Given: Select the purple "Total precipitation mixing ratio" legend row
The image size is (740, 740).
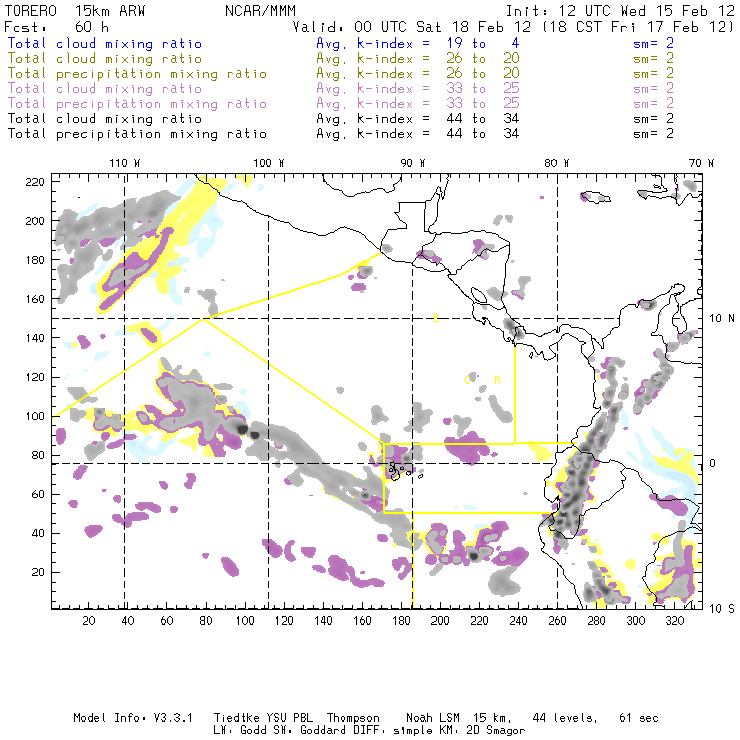Looking at the screenshot, I should (x=137, y=104).
